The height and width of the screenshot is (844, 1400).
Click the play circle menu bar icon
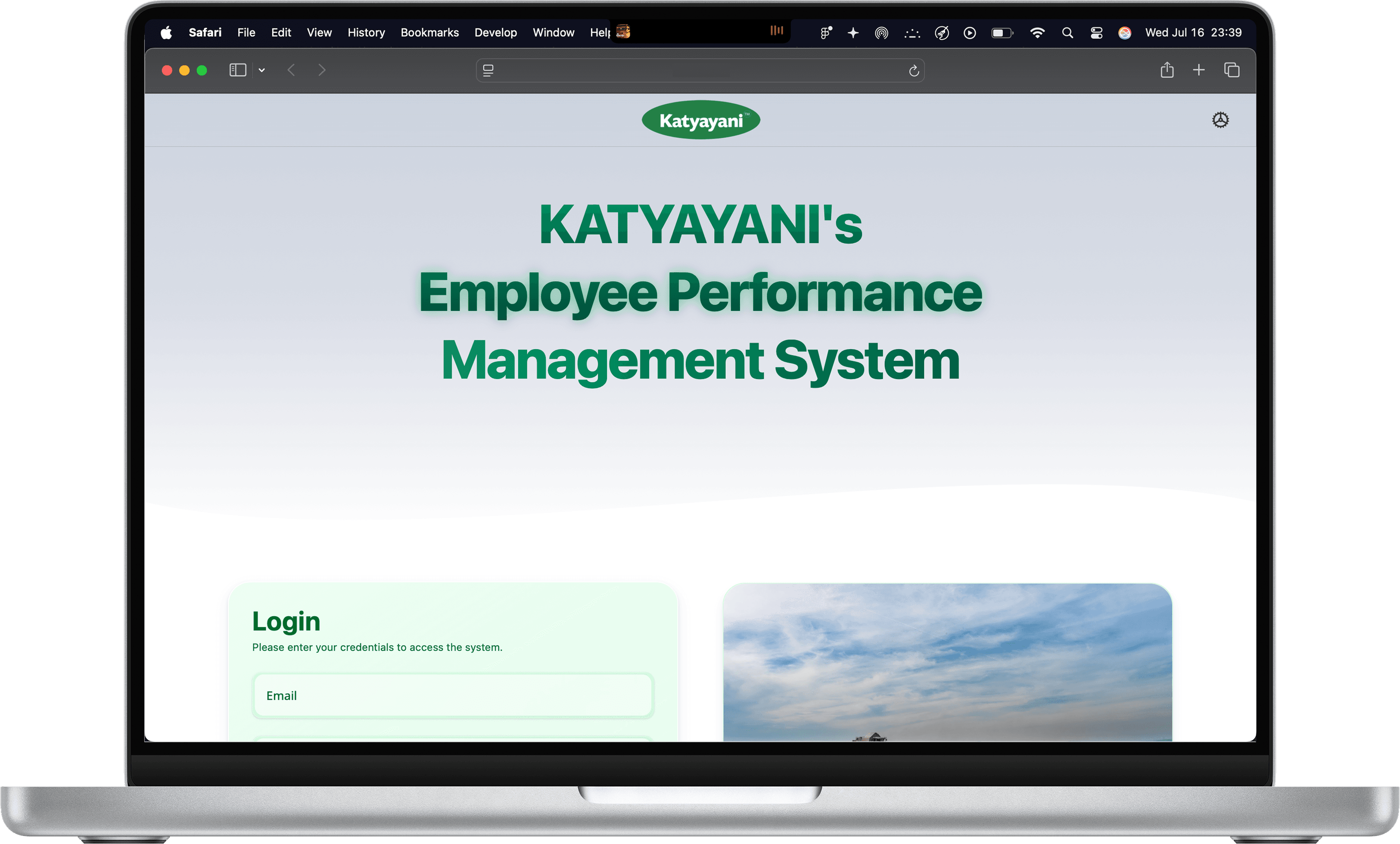(x=970, y=33)
